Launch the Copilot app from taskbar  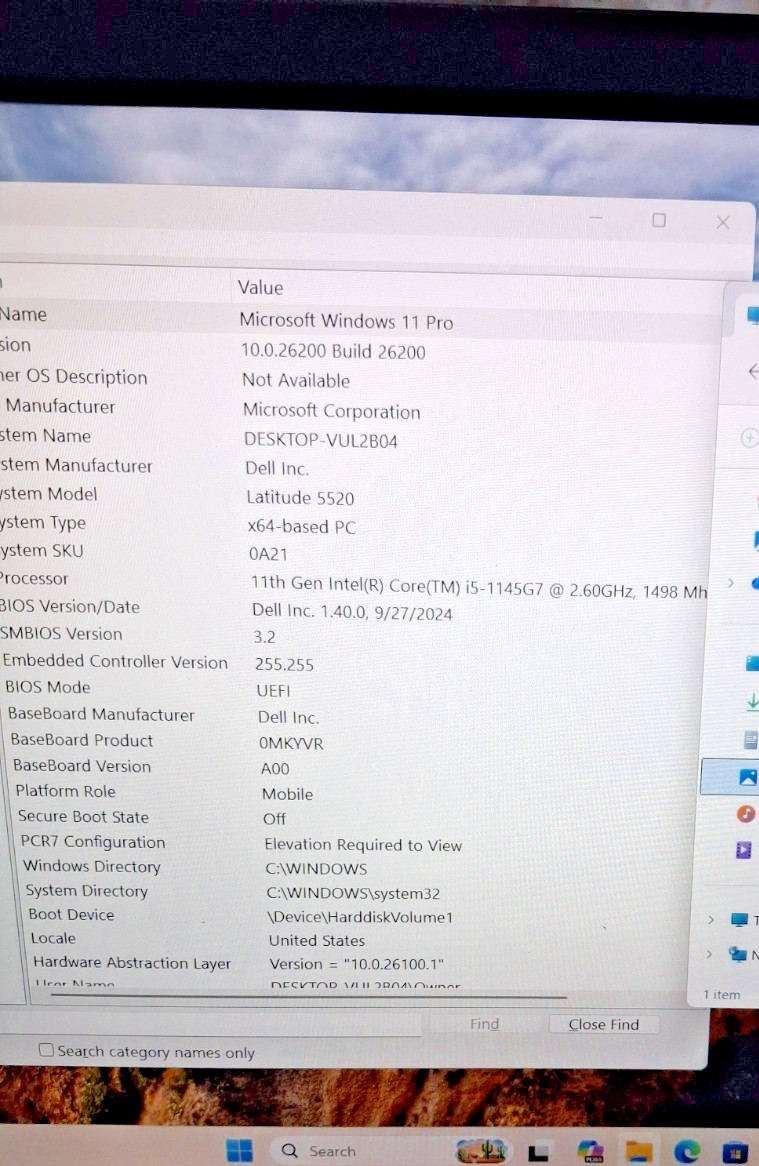(590, 1151)
